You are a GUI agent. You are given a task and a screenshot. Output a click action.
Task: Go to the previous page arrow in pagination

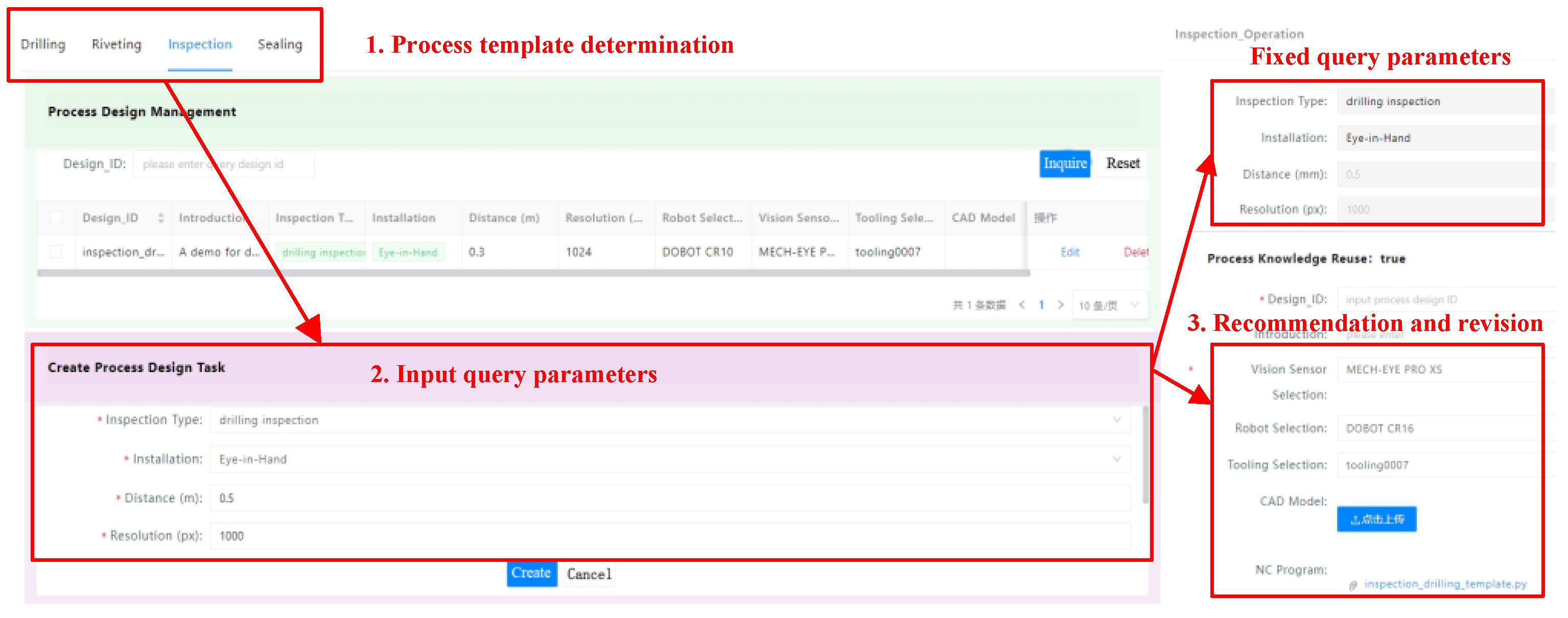tap(1022, 305)
